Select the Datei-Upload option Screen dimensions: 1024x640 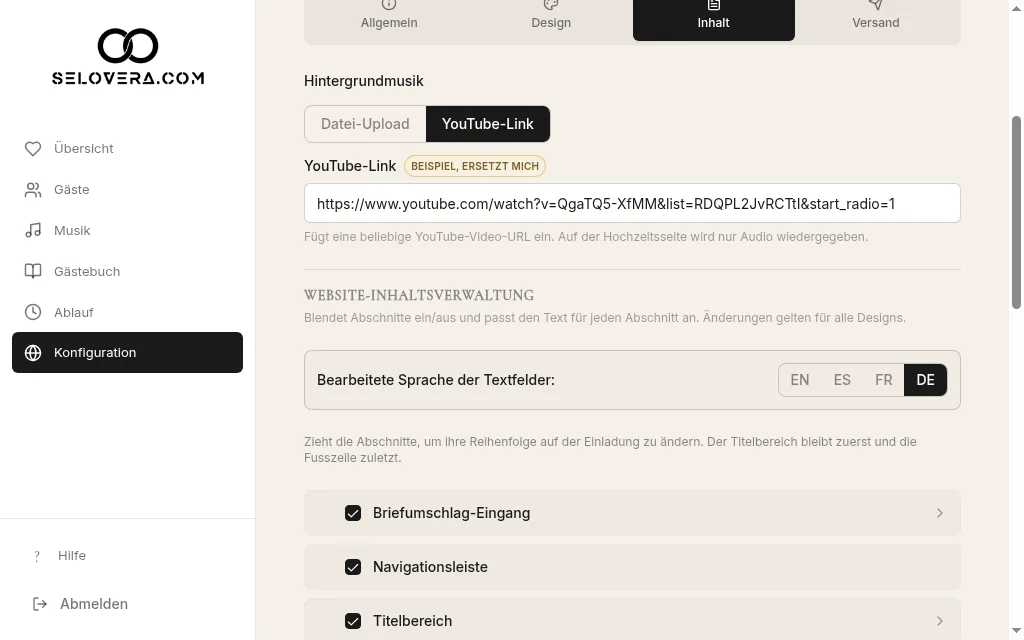click(365, 124)
